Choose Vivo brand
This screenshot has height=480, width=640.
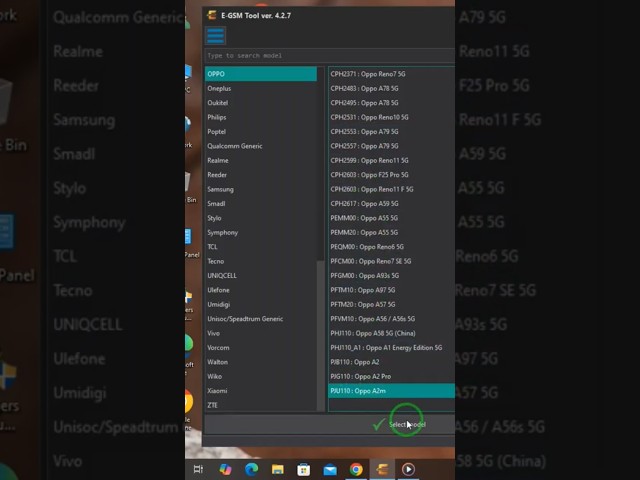(261, 333)
